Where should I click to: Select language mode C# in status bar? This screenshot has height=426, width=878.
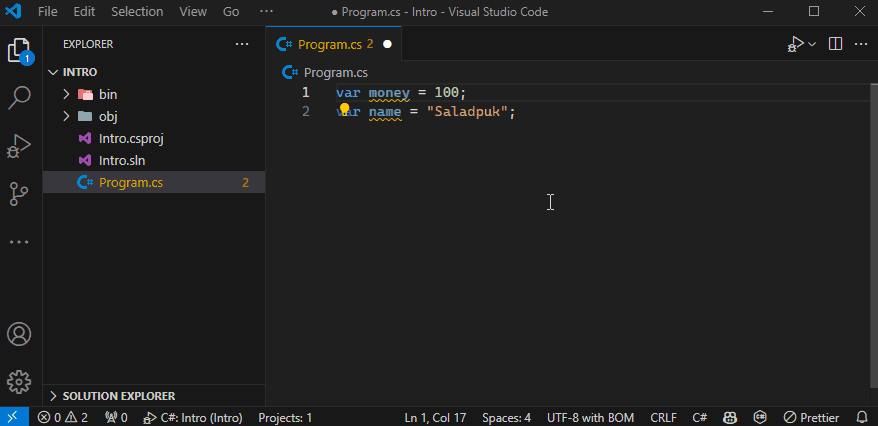point(699,418)
